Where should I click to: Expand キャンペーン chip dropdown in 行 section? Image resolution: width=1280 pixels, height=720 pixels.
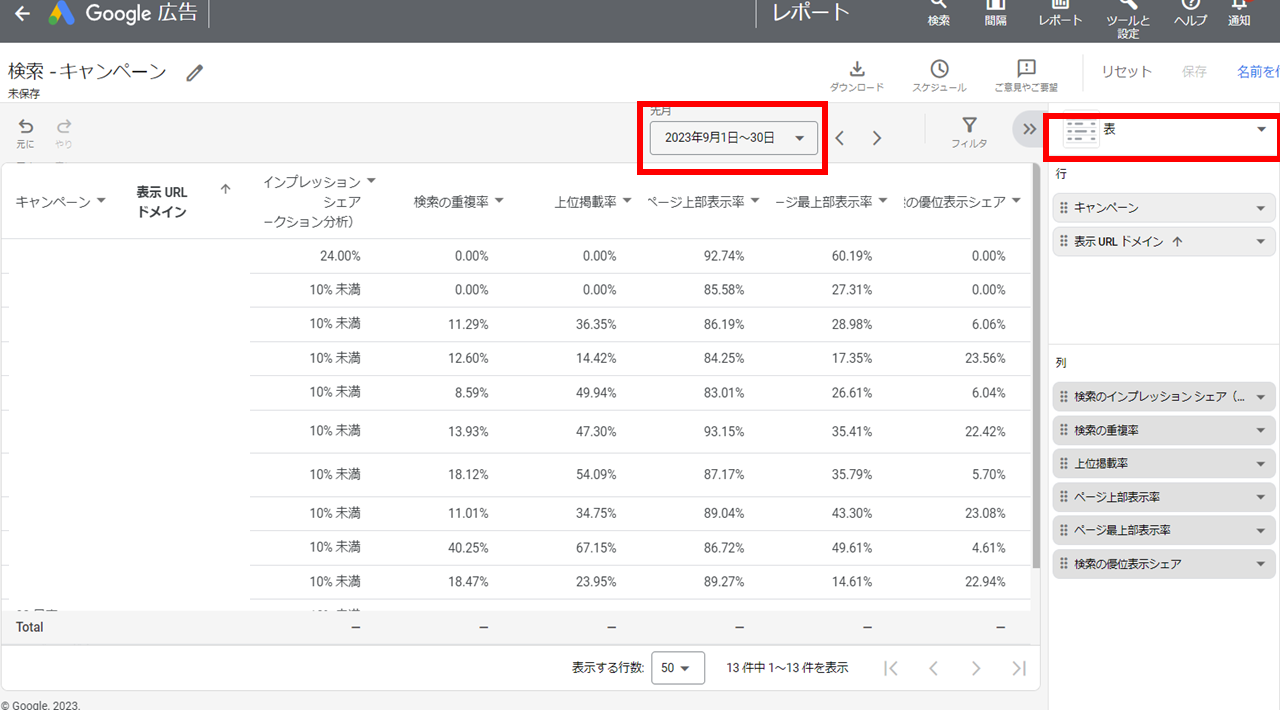[x=1261, y=208]
